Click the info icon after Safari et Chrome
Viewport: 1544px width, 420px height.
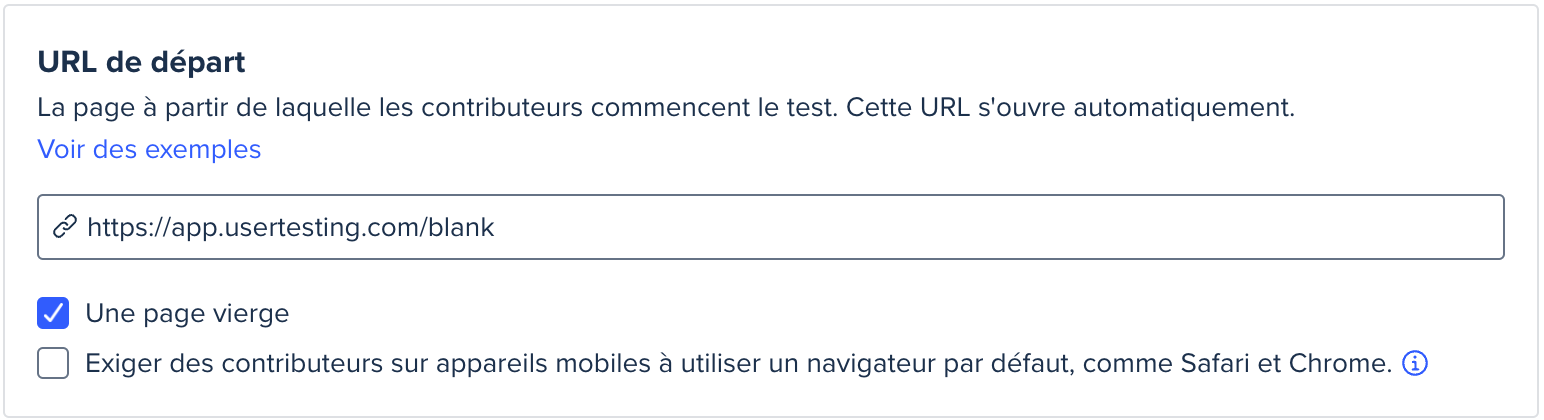tap(1415, 363)
